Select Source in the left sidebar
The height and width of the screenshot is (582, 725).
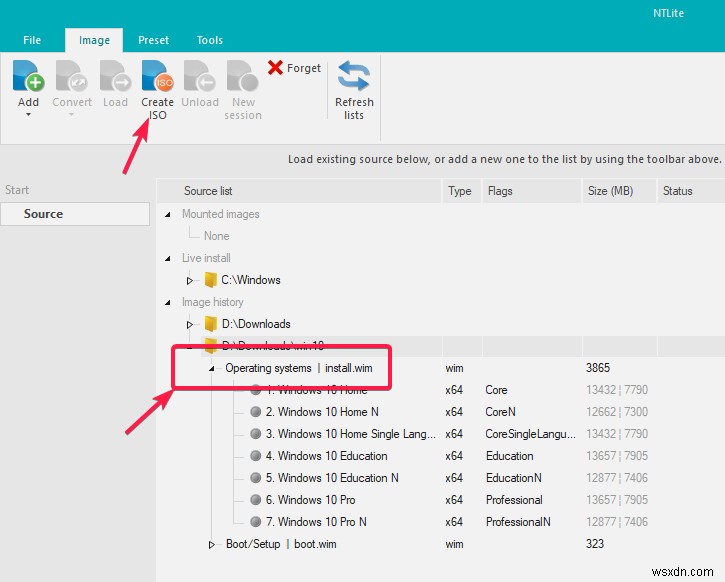75,214
